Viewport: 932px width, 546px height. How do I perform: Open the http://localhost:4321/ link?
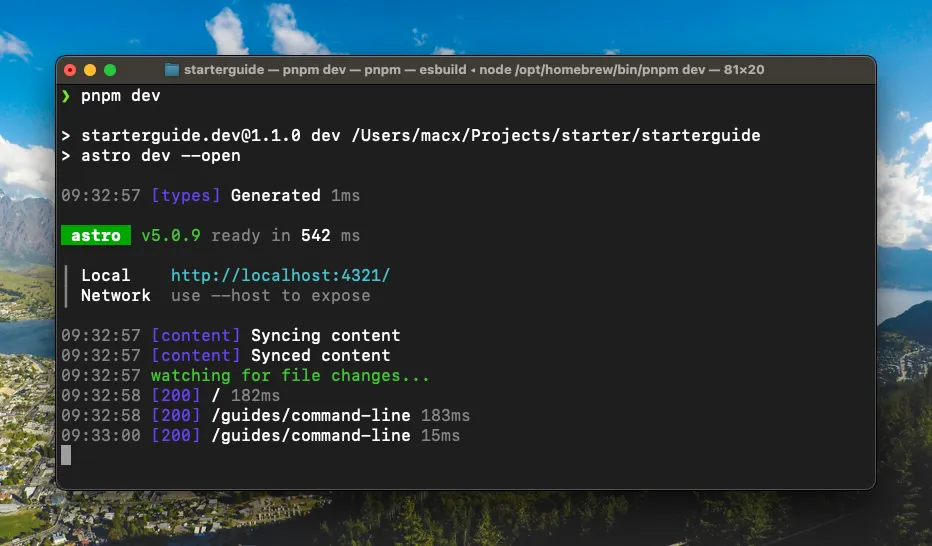280,276
